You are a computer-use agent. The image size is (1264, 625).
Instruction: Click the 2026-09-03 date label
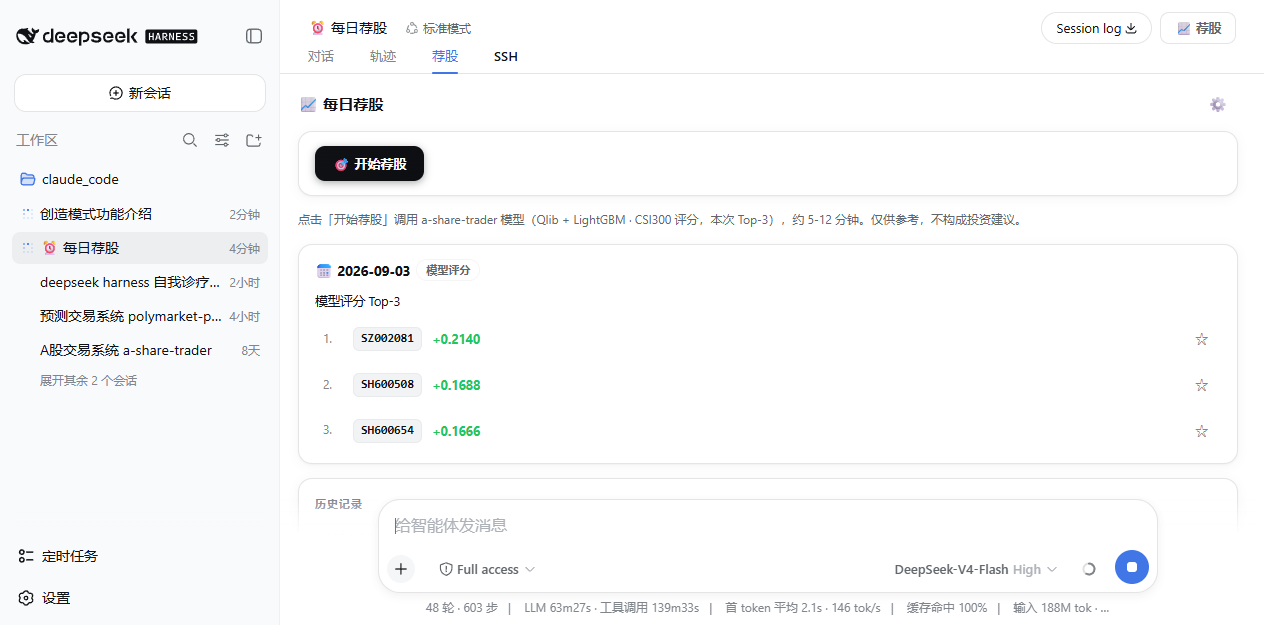[x=373, y=271]
